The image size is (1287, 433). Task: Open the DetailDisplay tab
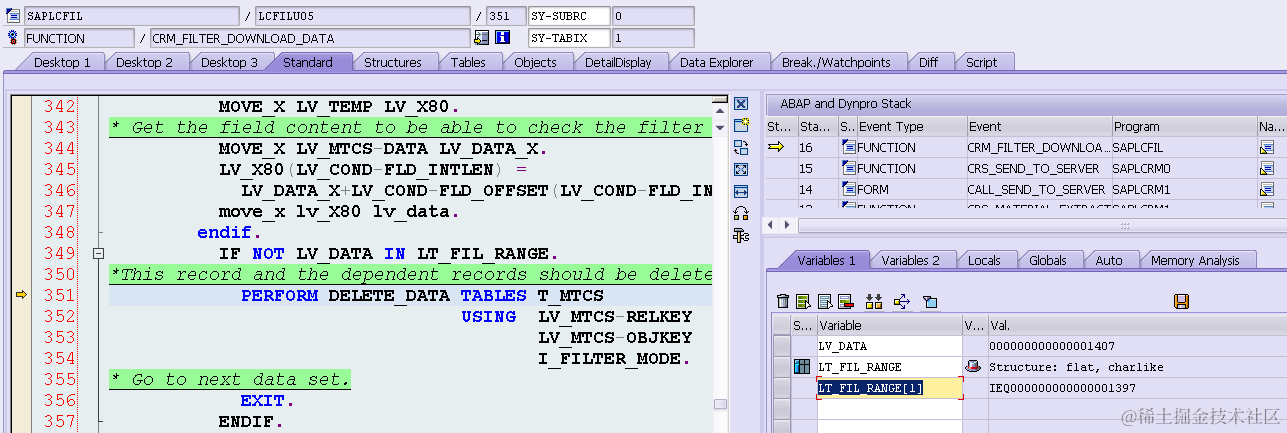pos(618,62)
